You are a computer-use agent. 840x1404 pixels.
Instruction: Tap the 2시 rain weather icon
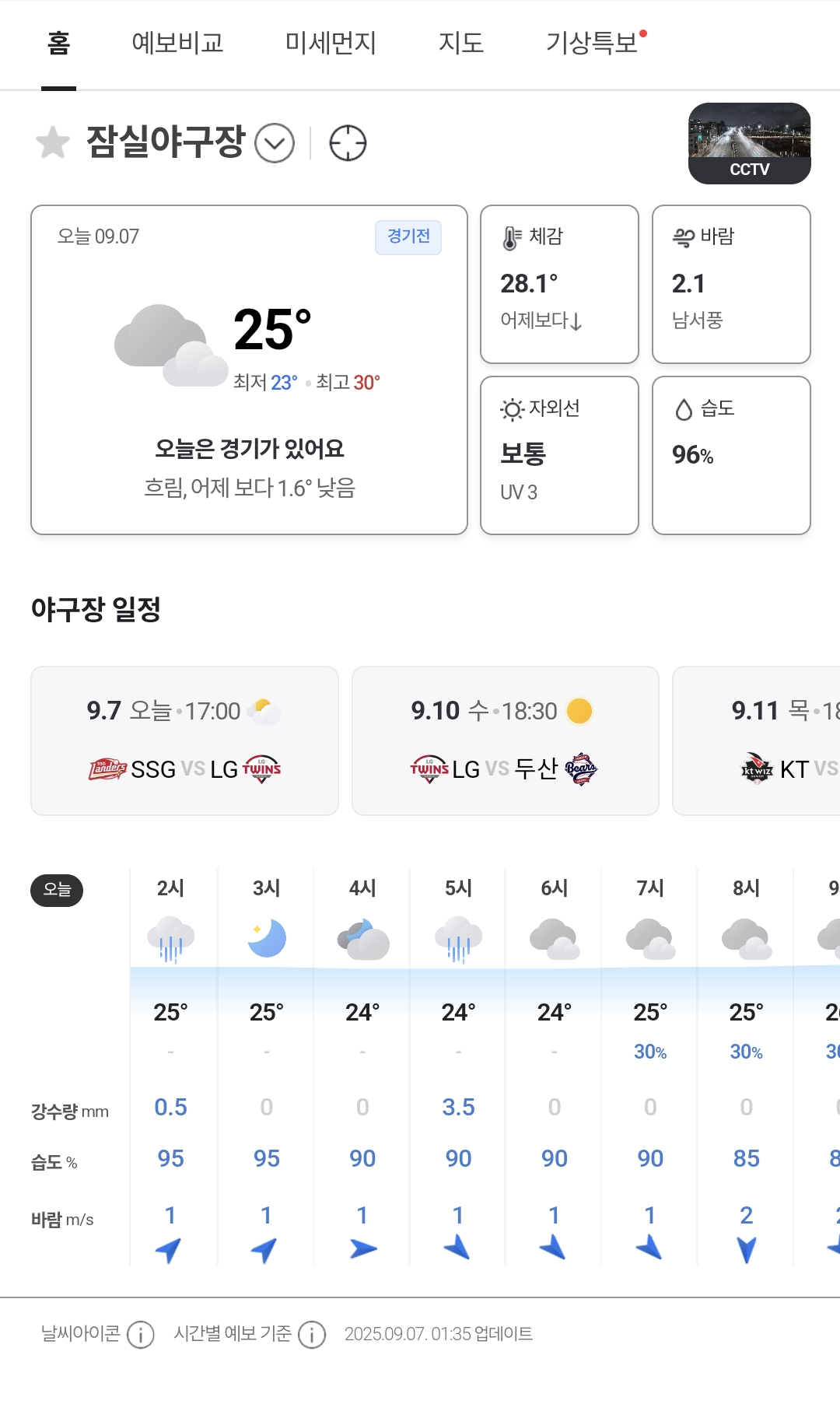coord(170,938)
